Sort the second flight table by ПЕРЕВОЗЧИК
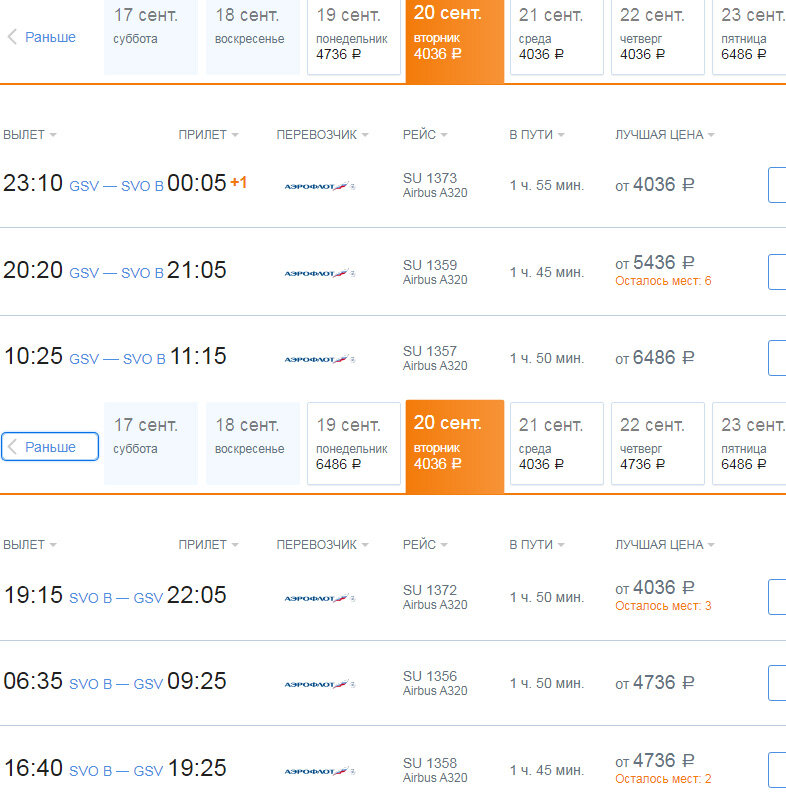Image resolution: width=786 pixels, height=797 pixels. 322,544
